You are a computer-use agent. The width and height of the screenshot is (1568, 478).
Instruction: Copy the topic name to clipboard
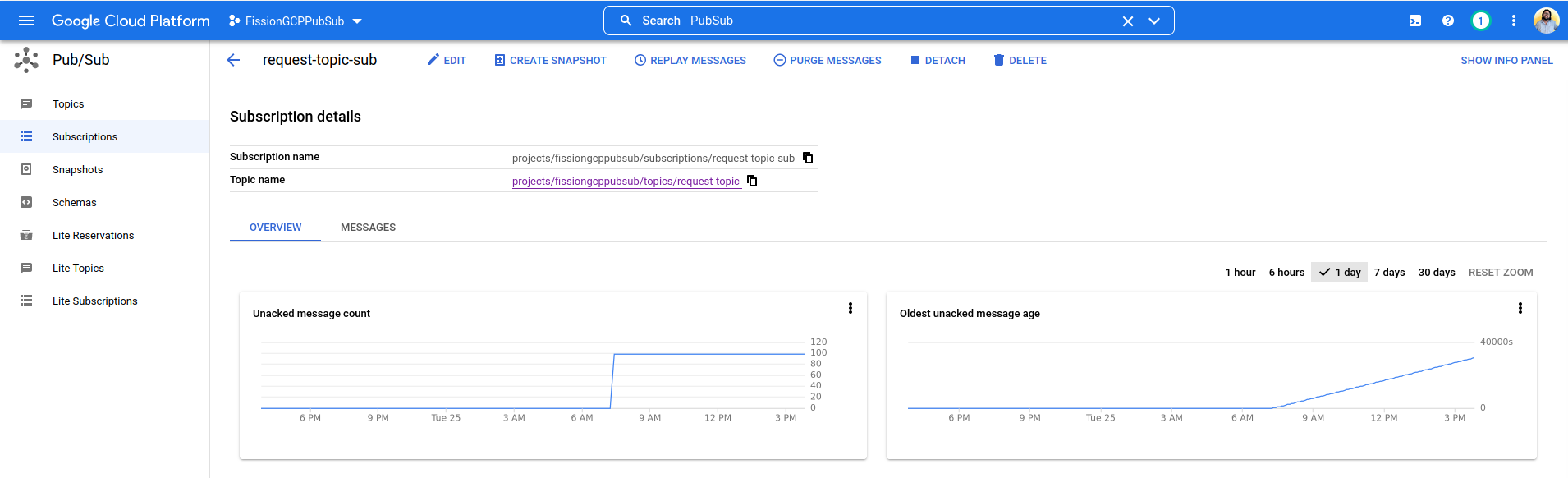tap(752, 181)
